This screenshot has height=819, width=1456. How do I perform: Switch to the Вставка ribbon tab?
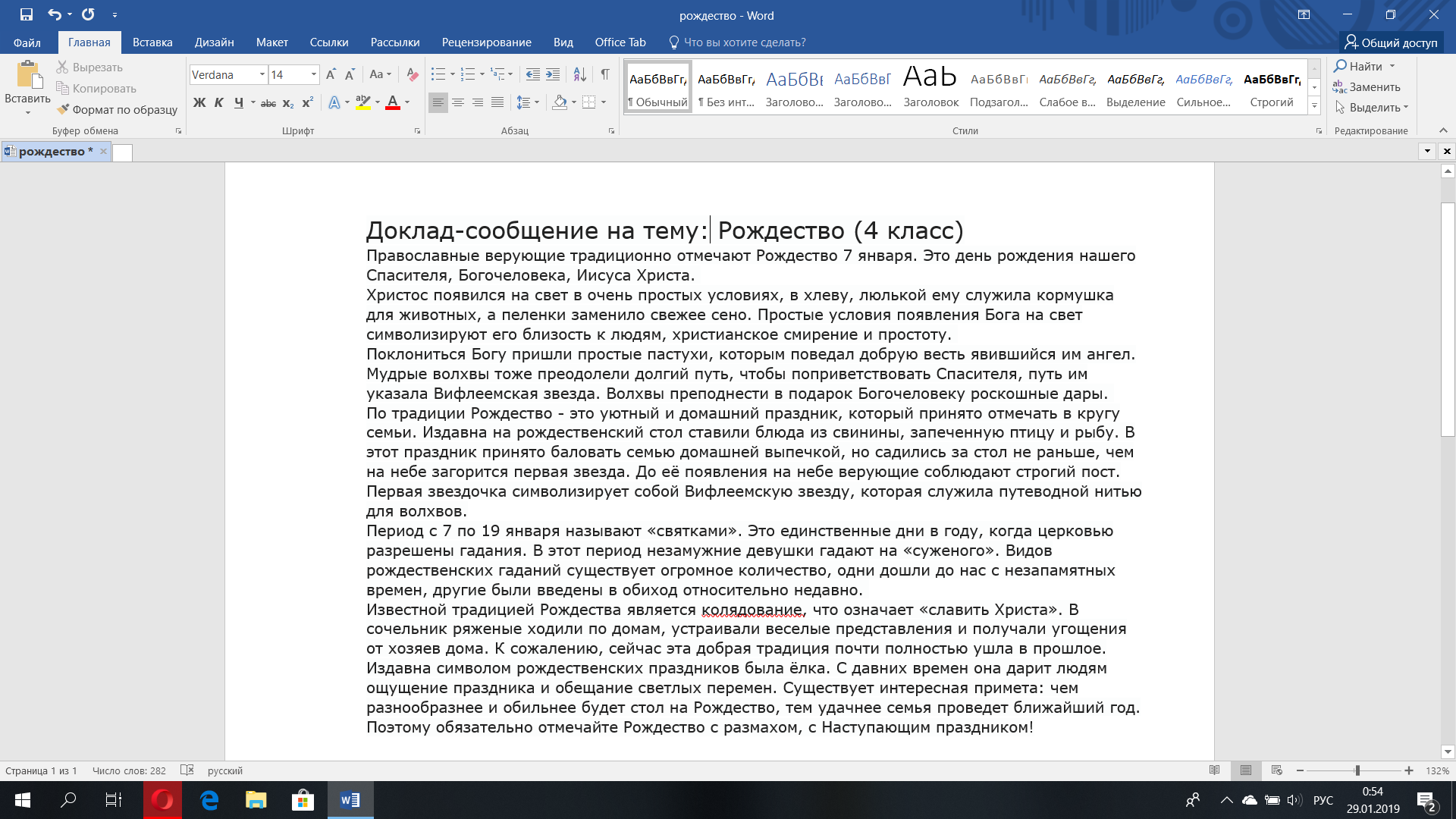pyautogui.click(x=151, y=42)
